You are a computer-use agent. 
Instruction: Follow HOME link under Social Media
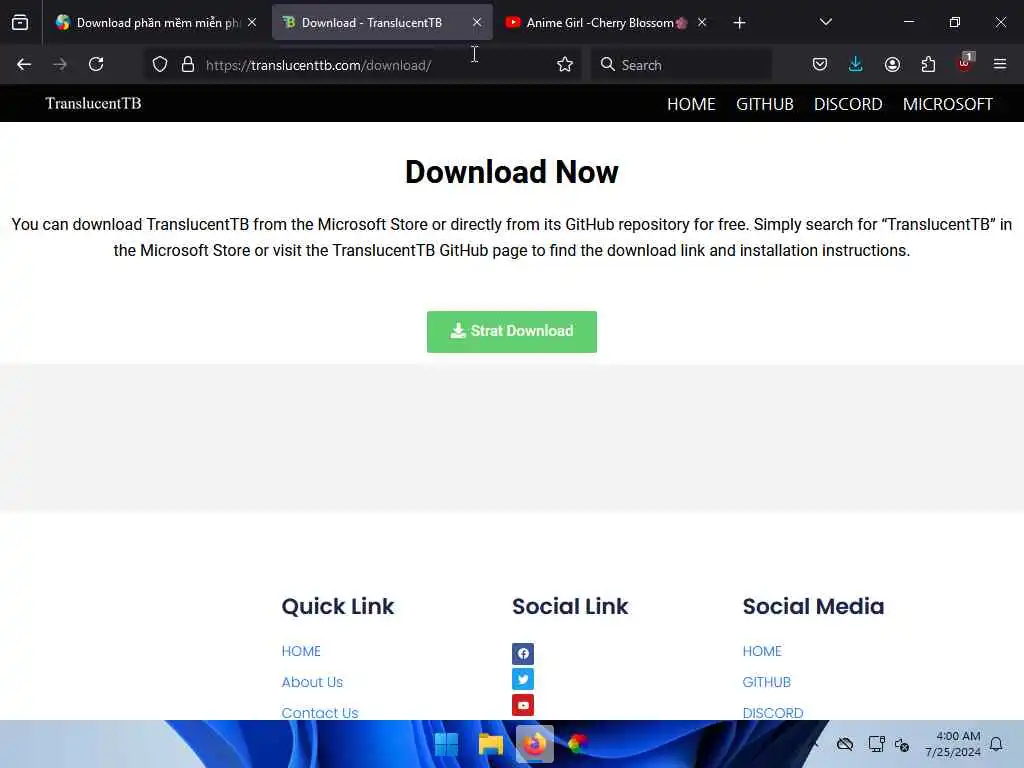[x=762, y=651]
